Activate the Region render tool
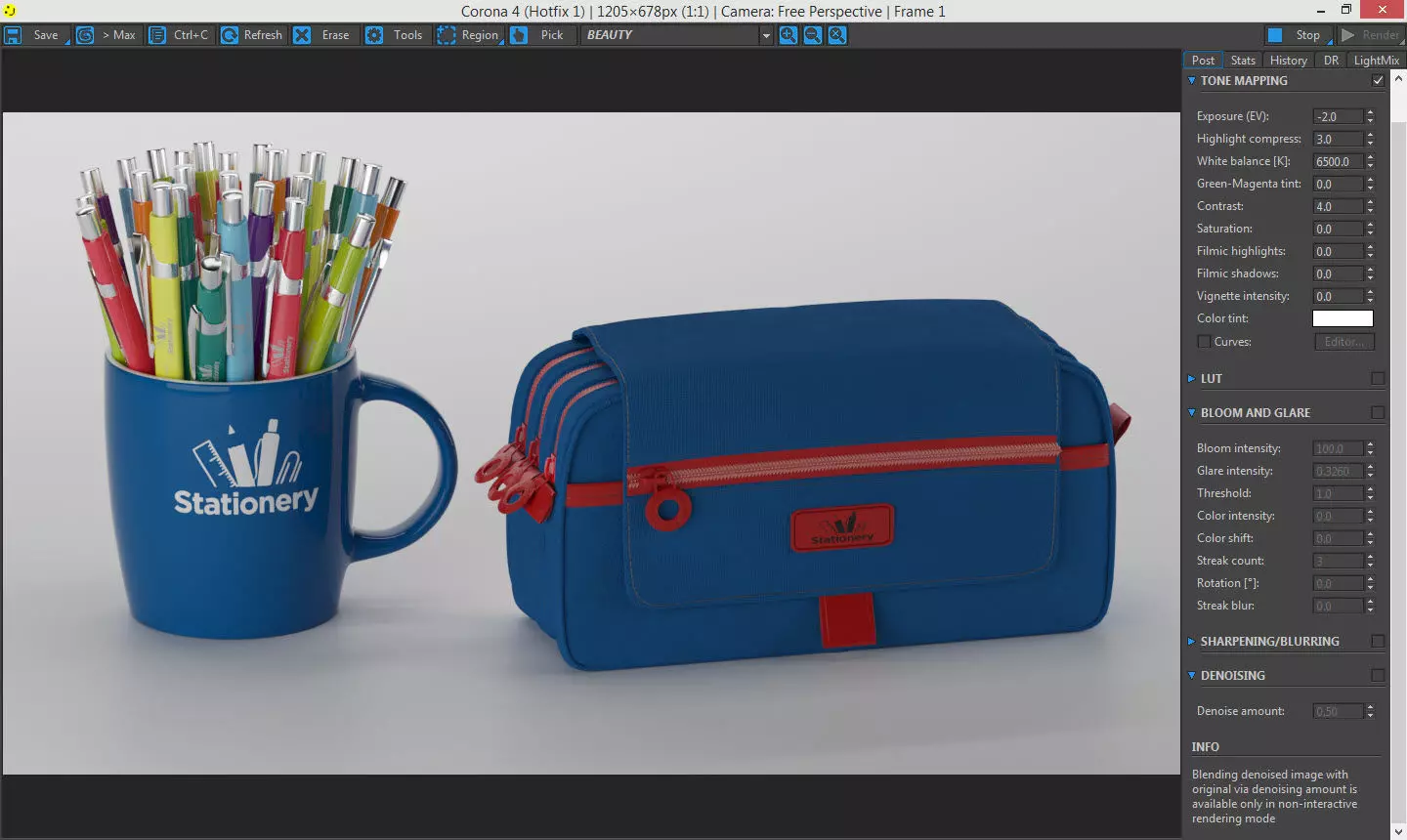The height and width of the screenshot is (840, 1407). click(469, 35)
